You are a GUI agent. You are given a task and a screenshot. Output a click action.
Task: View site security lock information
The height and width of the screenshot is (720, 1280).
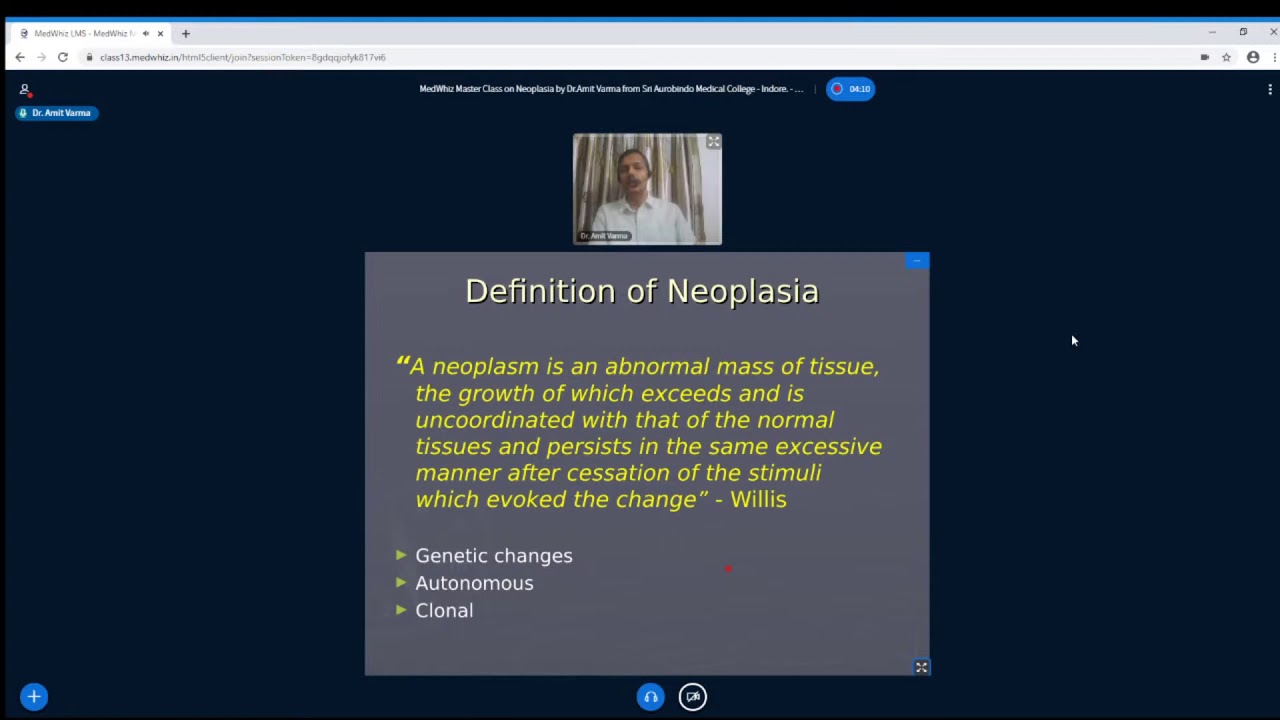tap(89, 57)
